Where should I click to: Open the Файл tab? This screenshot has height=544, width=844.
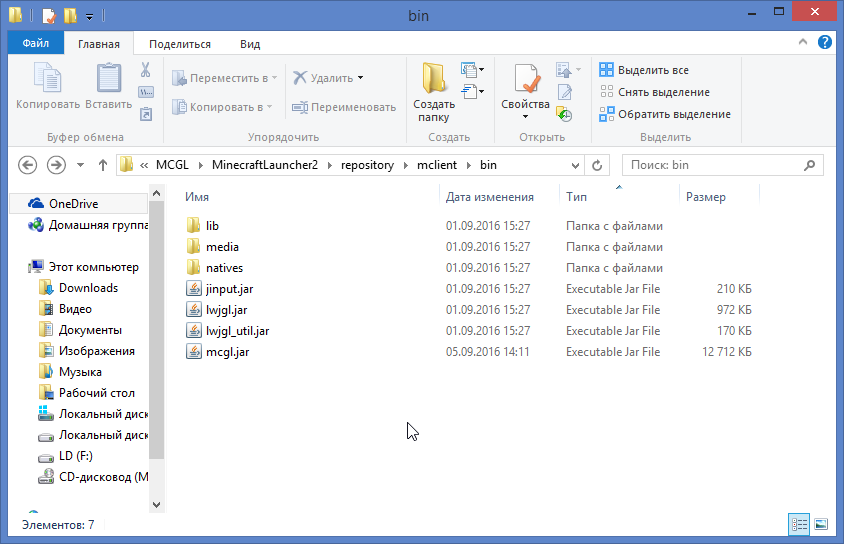pyautogui.click(x=36, y=43)
